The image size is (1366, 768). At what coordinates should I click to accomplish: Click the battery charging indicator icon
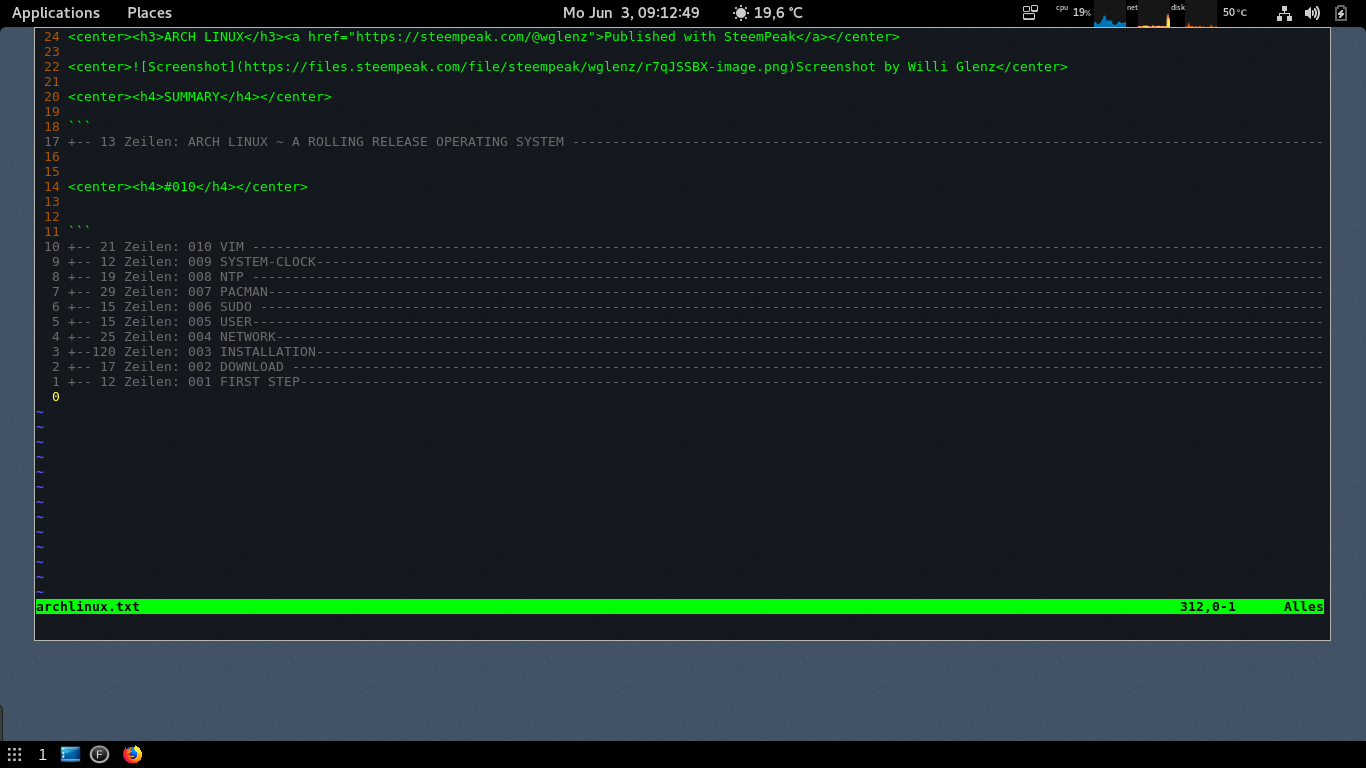tap(1341, 13)
